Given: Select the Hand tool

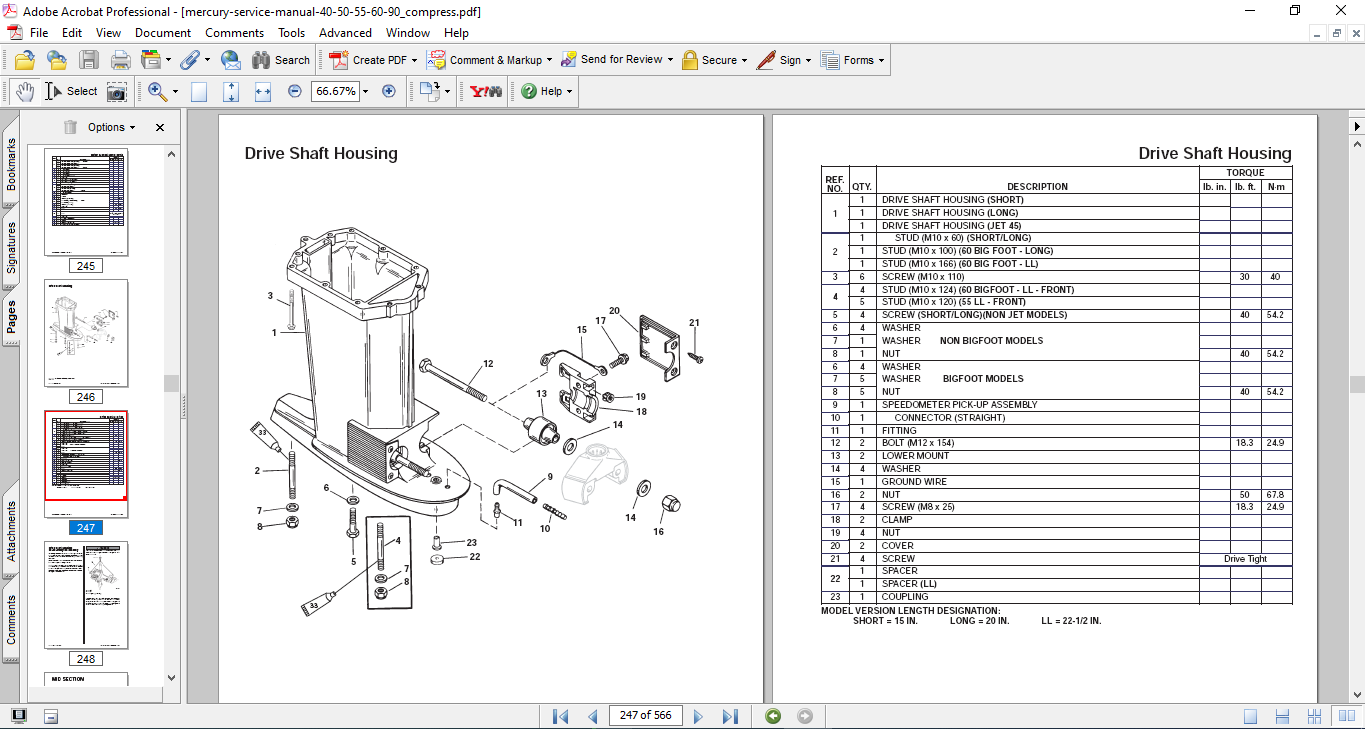Looking at the screenshot, I should coord(24,91).
